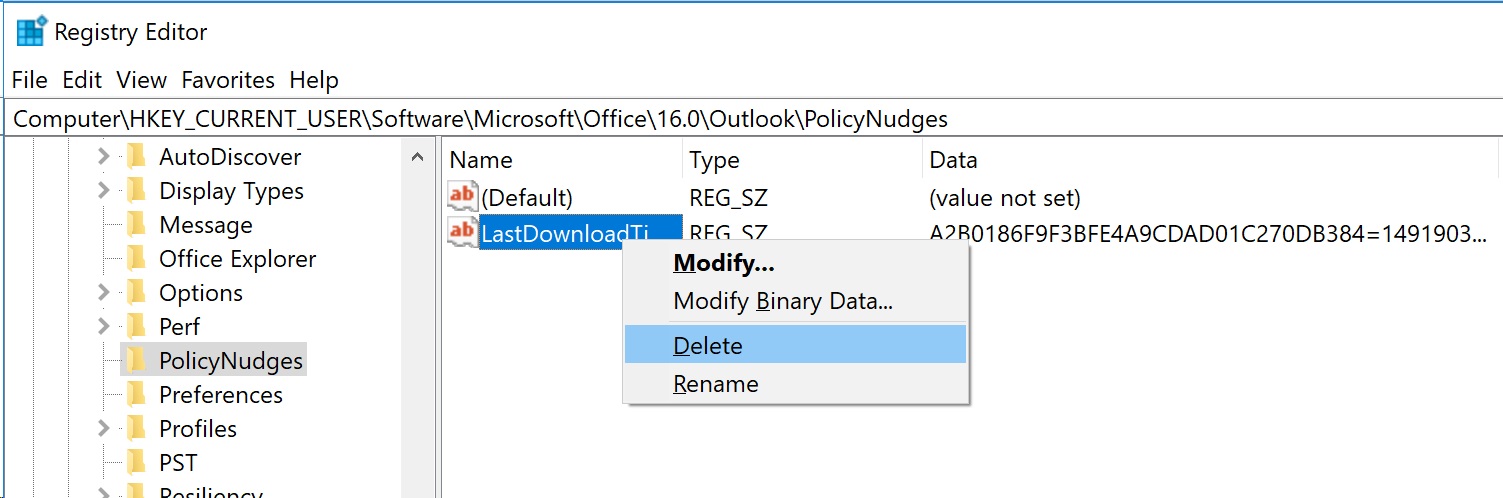Open the Help menu
1503x498 pixels.
314,80
